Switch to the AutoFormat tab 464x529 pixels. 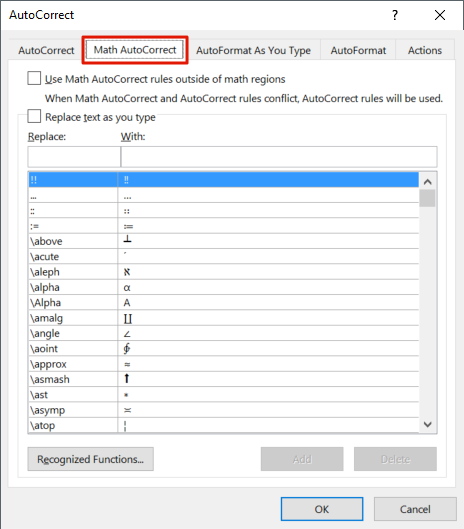click(358, 50)
